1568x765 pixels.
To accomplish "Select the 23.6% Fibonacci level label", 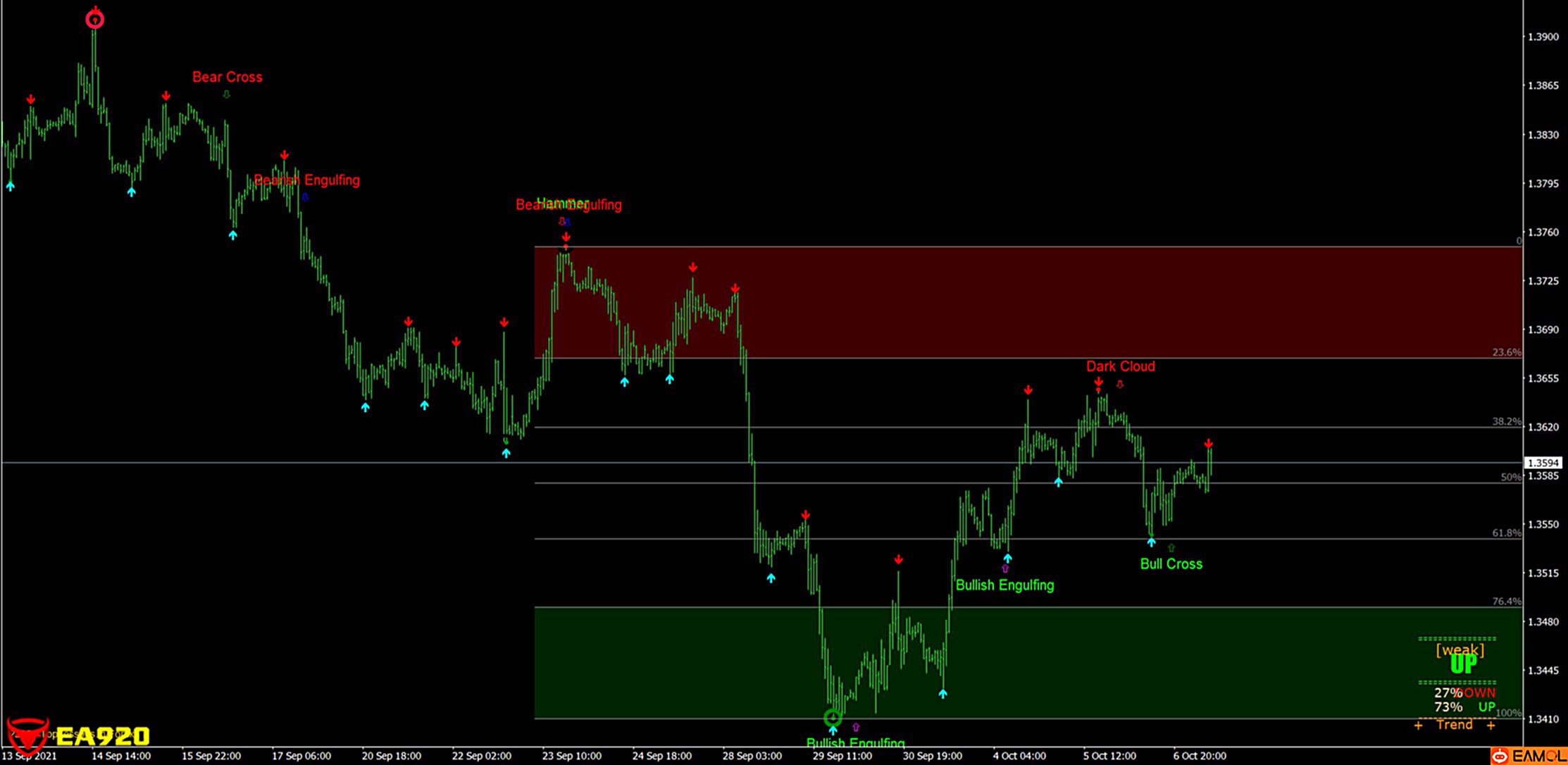I will [1506, 352].
